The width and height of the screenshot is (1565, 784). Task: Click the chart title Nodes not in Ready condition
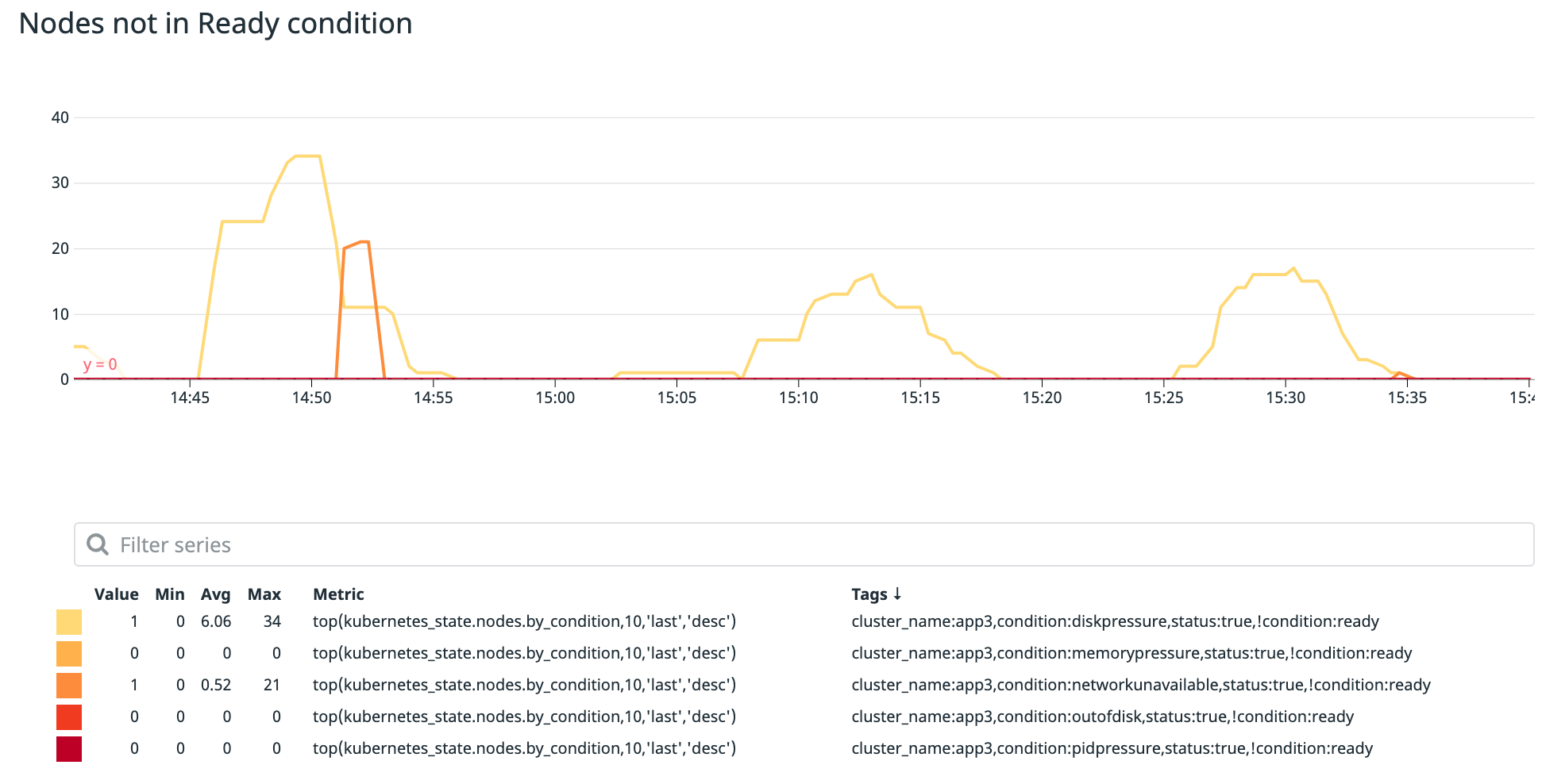[x=216, y=24]
